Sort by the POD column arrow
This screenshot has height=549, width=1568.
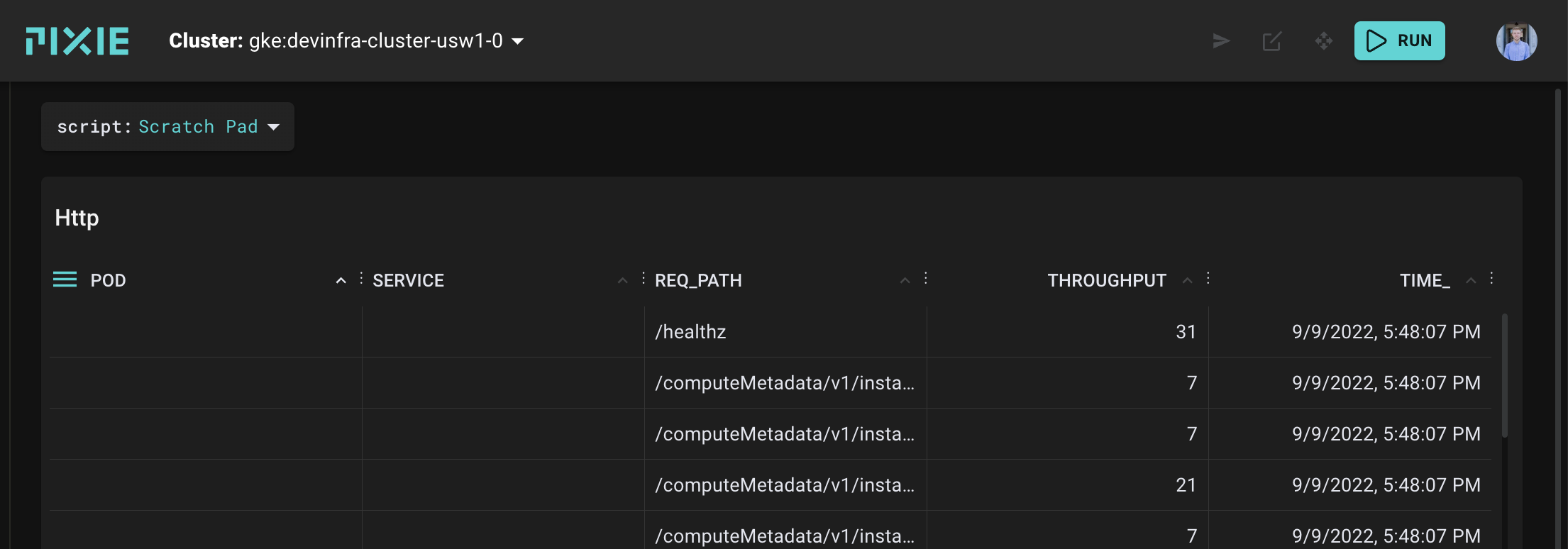click(x=341, y=281)
